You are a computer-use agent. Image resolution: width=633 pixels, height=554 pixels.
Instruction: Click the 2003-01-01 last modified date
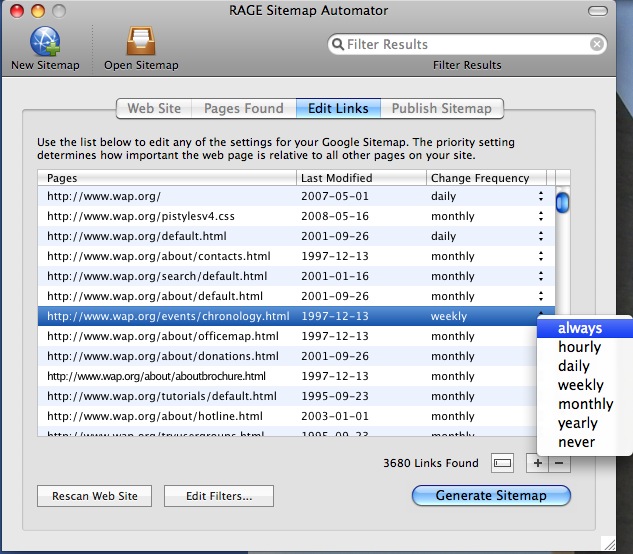335,416
